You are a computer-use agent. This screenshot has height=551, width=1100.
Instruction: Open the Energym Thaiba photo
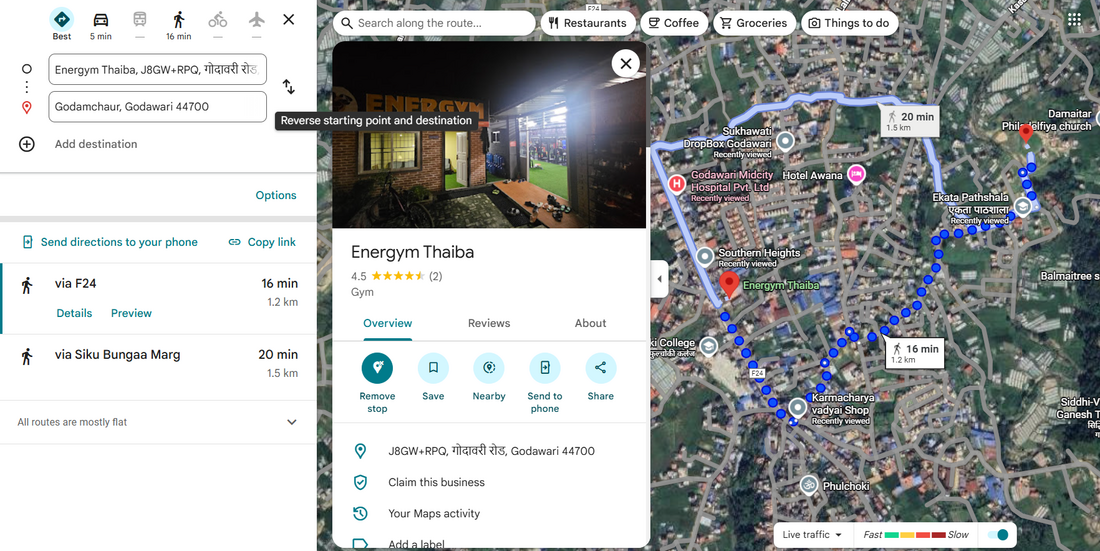[x=489, y=135]
